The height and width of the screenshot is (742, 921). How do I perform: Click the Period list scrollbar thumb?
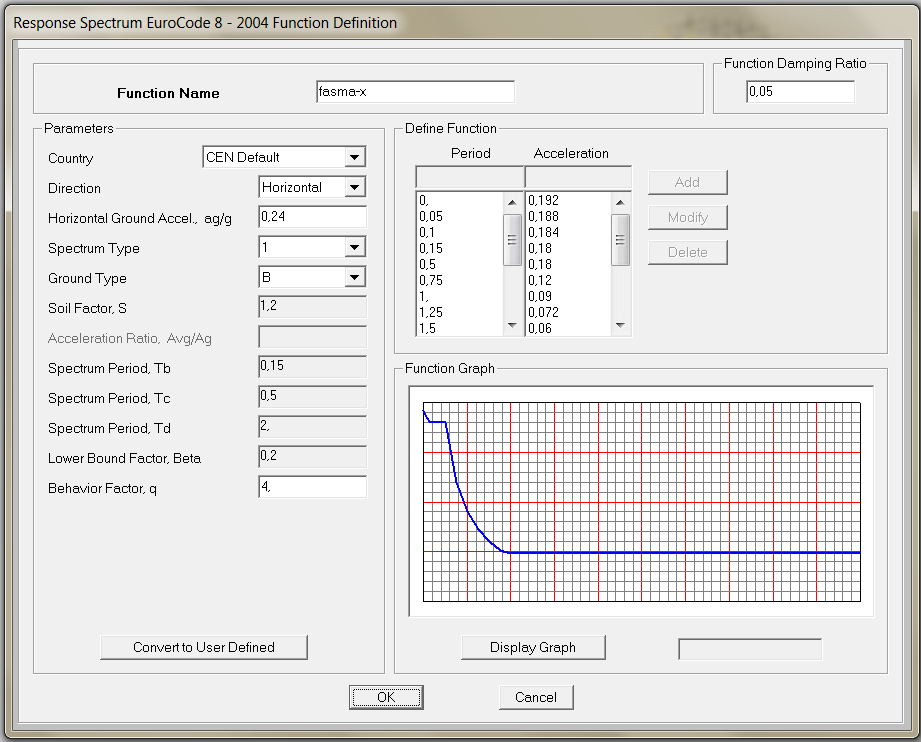coord(512,240)
